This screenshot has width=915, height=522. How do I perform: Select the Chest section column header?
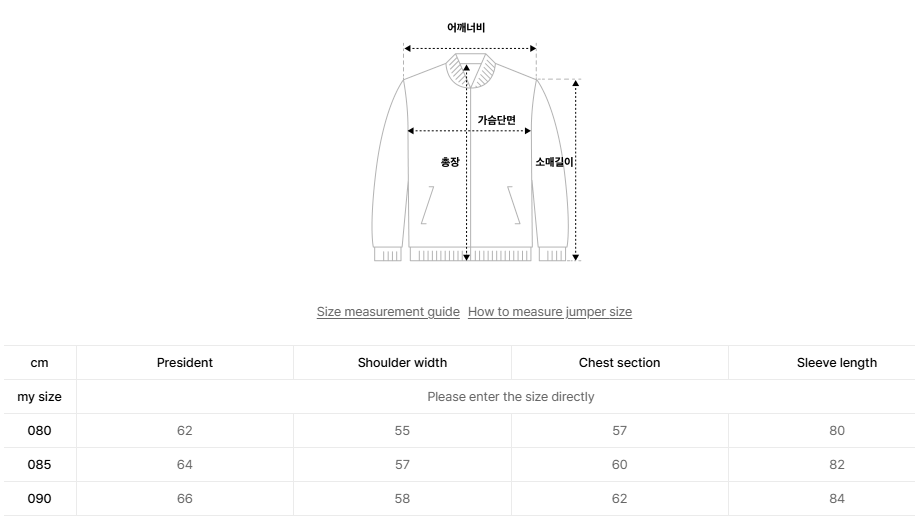[619, 363]
